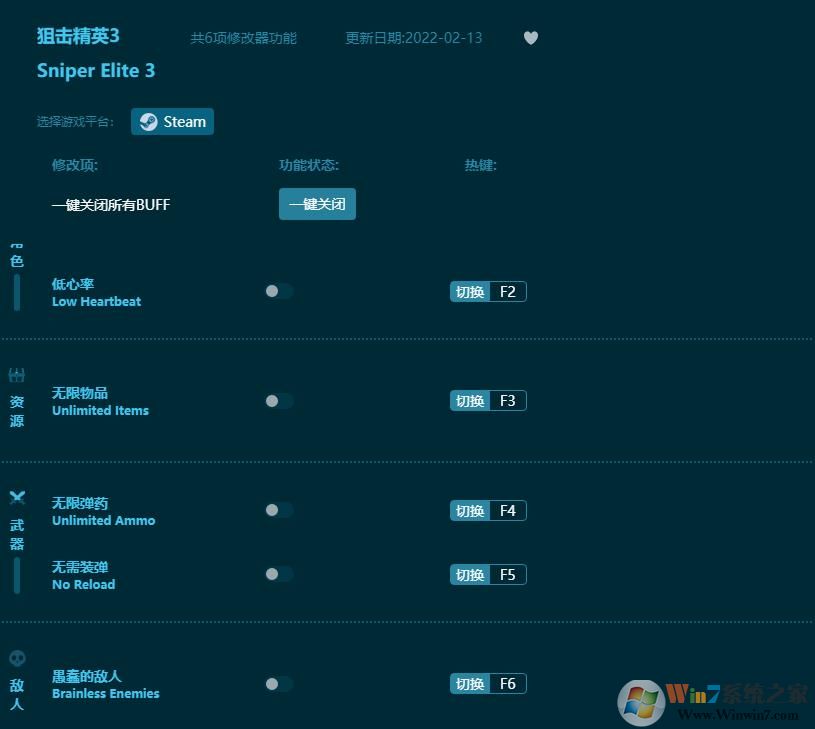
Task: Toggle the Low Heartbeat switch
Action: (x=278, y=291)
